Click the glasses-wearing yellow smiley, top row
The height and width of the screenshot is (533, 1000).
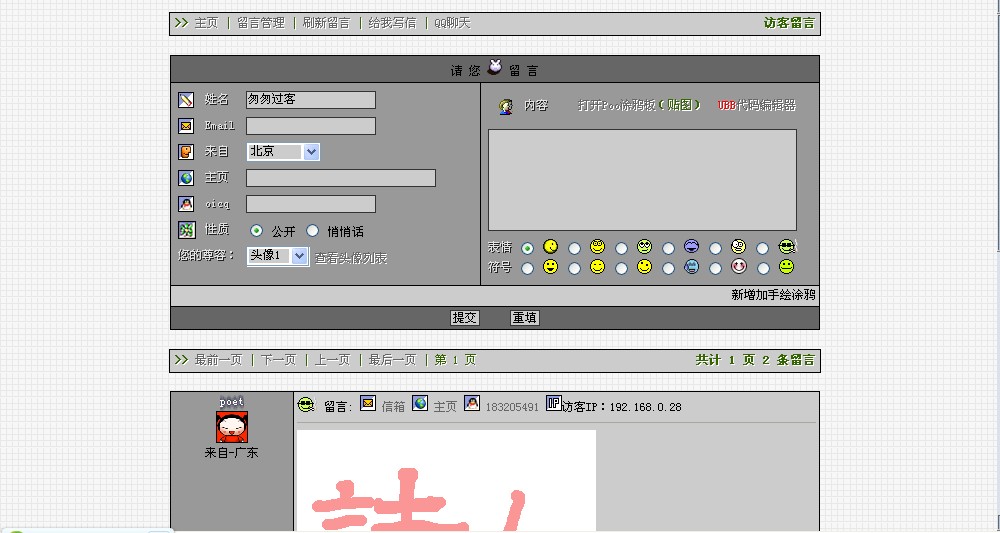[x=597, y=247]
